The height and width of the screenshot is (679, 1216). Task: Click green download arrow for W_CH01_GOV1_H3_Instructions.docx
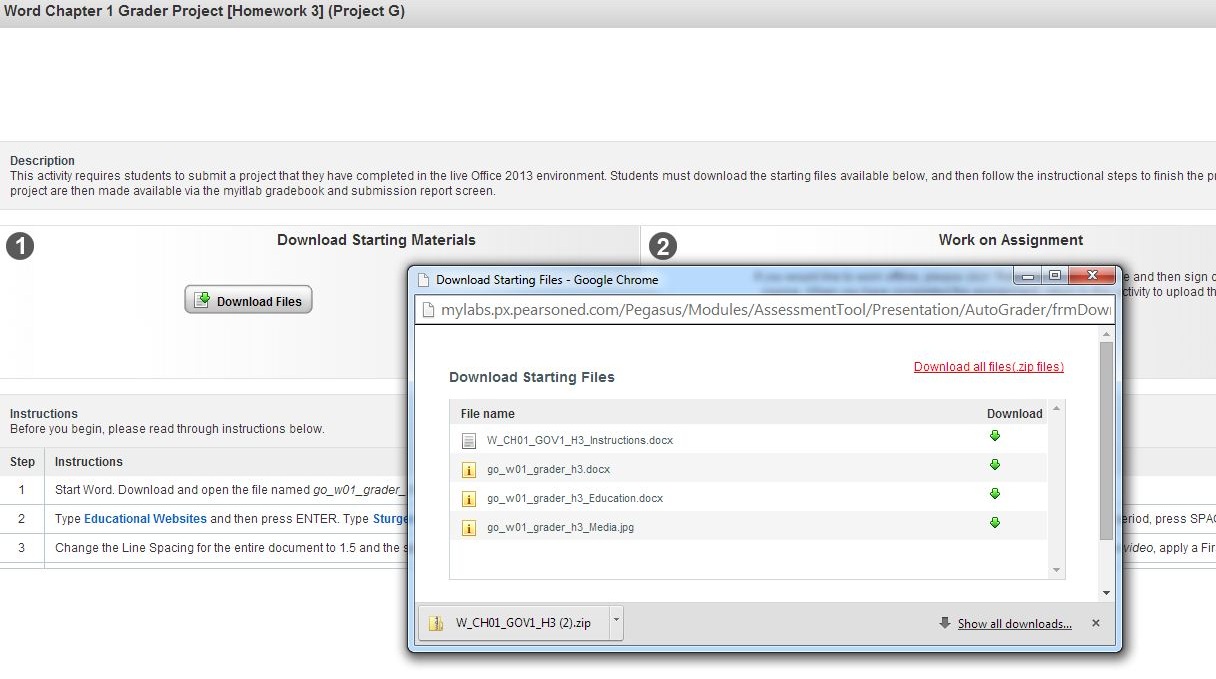pyautogui.click(x=994, y=436)
